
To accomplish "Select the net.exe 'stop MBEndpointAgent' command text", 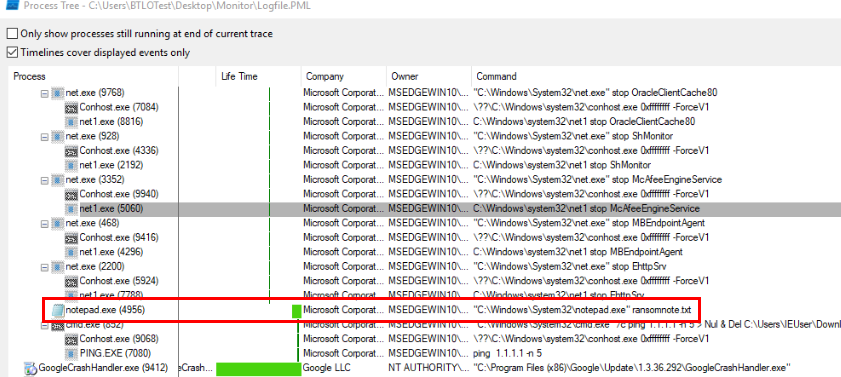I will coord(589,223).
